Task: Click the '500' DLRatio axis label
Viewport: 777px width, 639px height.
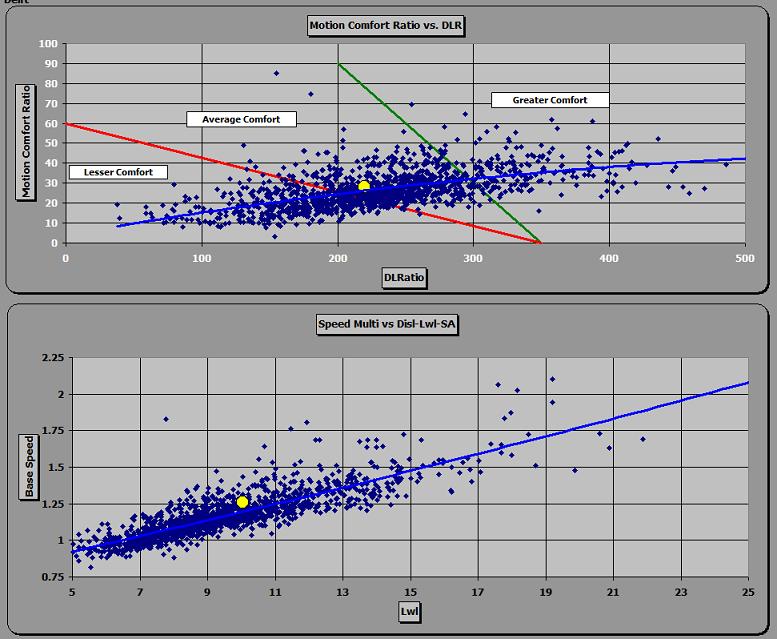Action: point(745,258)
